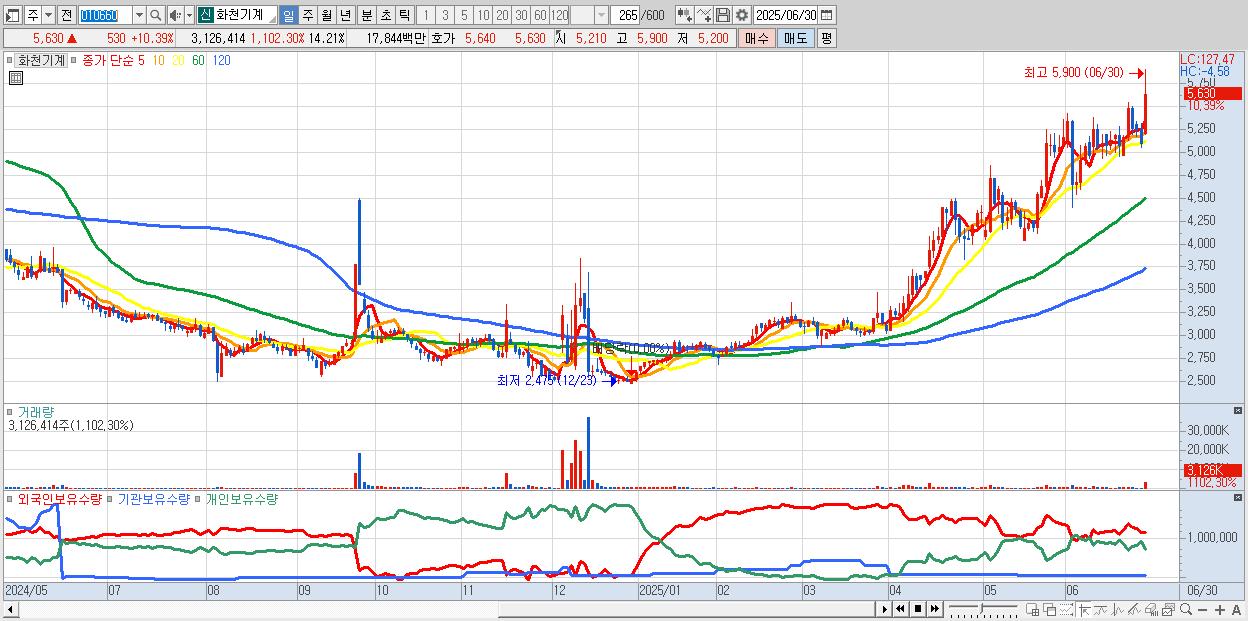Screen dimensions: 1248x621
Task: Click the stacked chart windows icon at bottom
Action: pos(1168,609)
